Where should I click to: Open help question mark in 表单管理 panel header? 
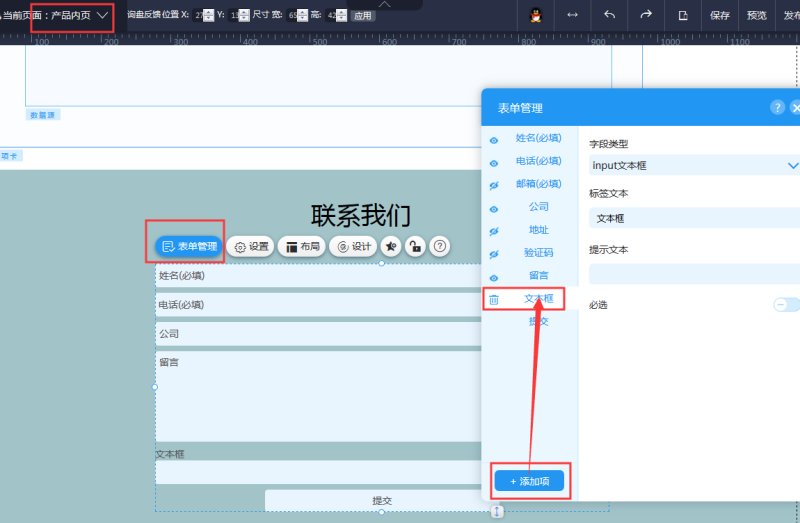(777, 107)
